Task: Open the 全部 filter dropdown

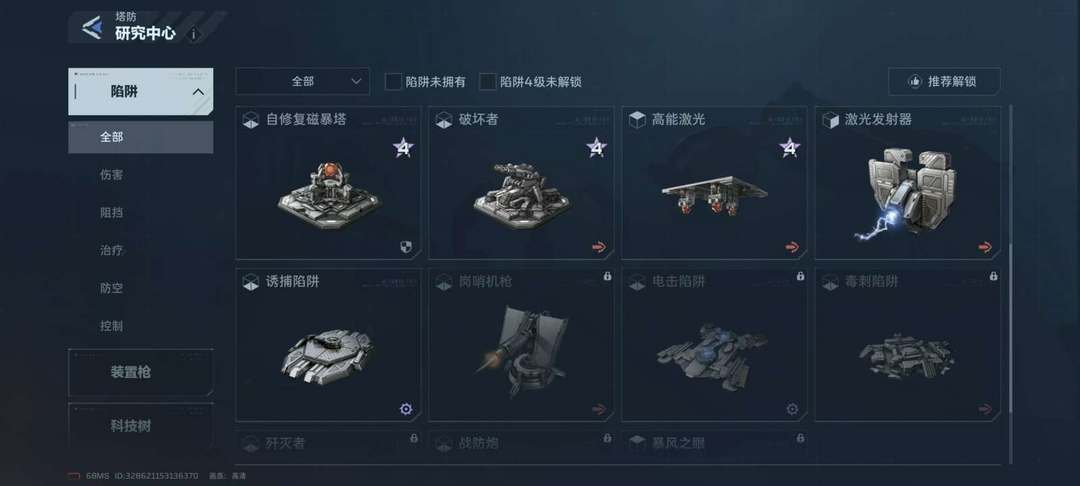Action: pyautogui.click(x=302, y=81)
